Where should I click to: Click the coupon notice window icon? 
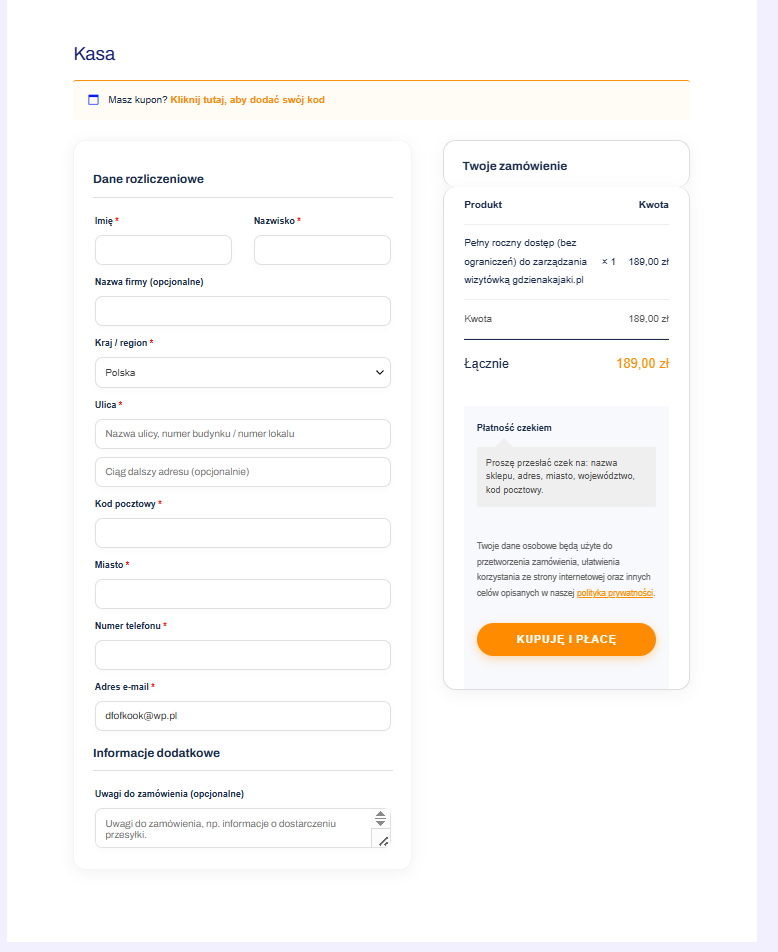point(94,100)
